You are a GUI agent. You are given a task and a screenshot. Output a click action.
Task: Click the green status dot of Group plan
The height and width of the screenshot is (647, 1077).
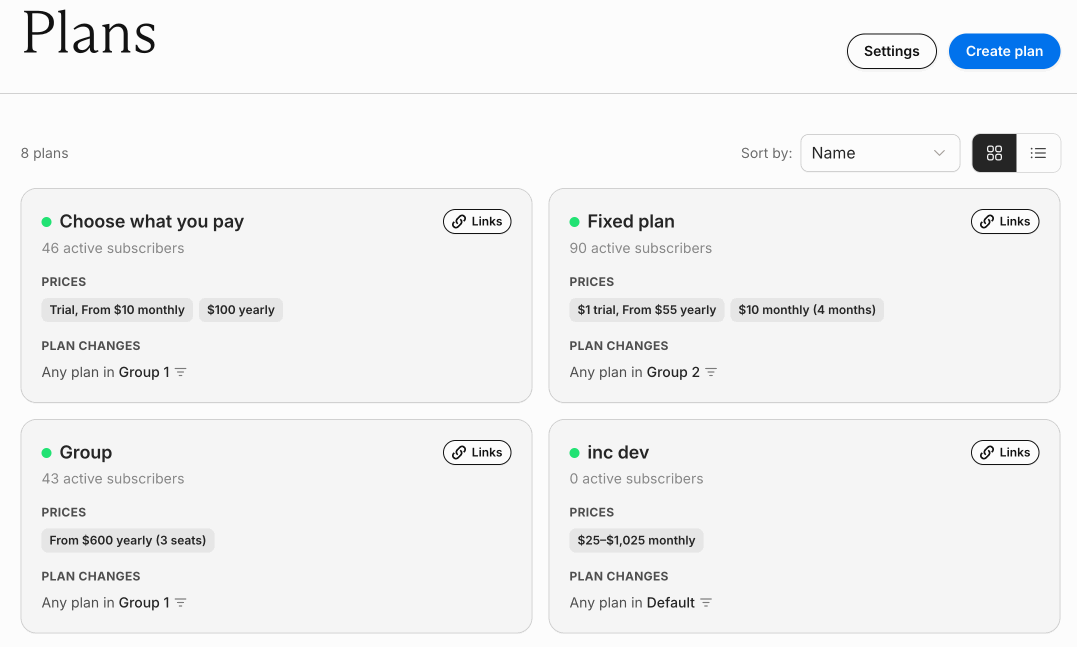[x=47, y=453]
